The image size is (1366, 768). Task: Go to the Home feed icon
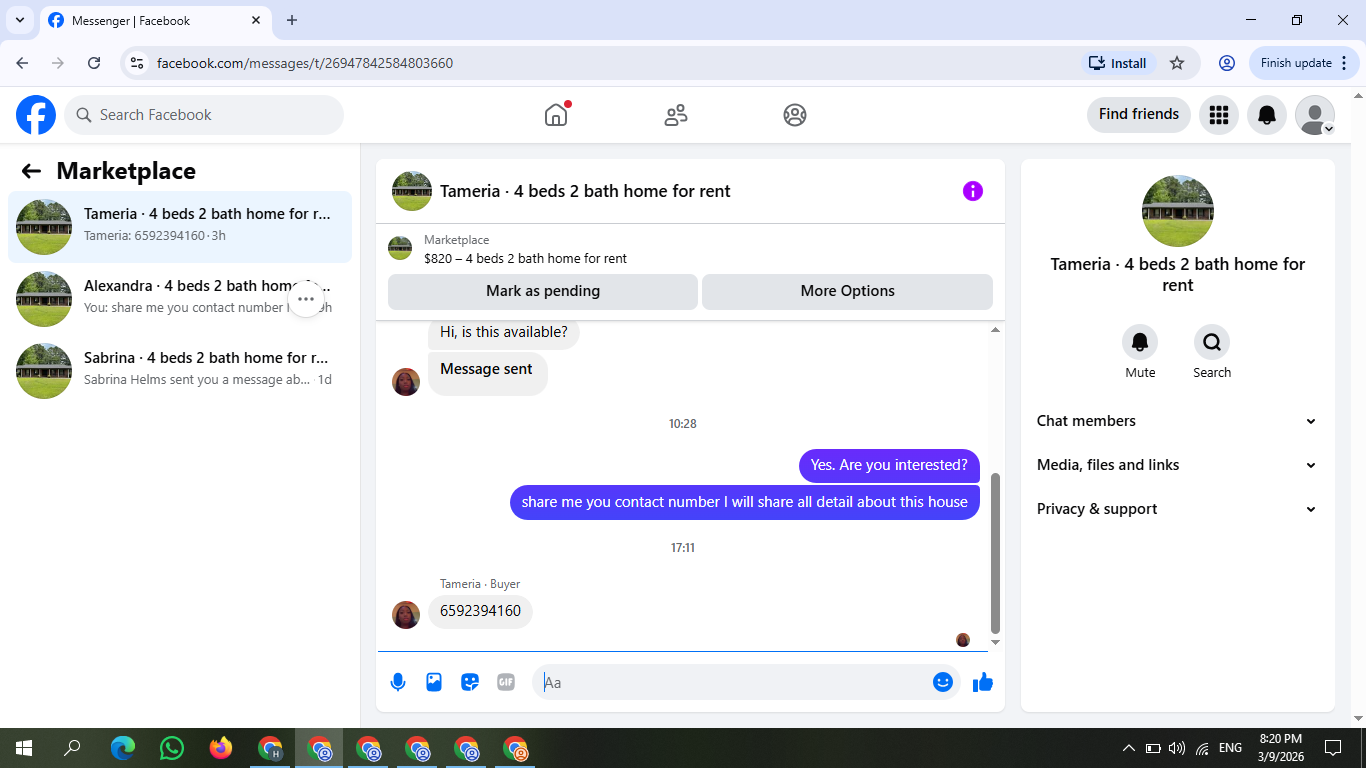tap(556, 115)
